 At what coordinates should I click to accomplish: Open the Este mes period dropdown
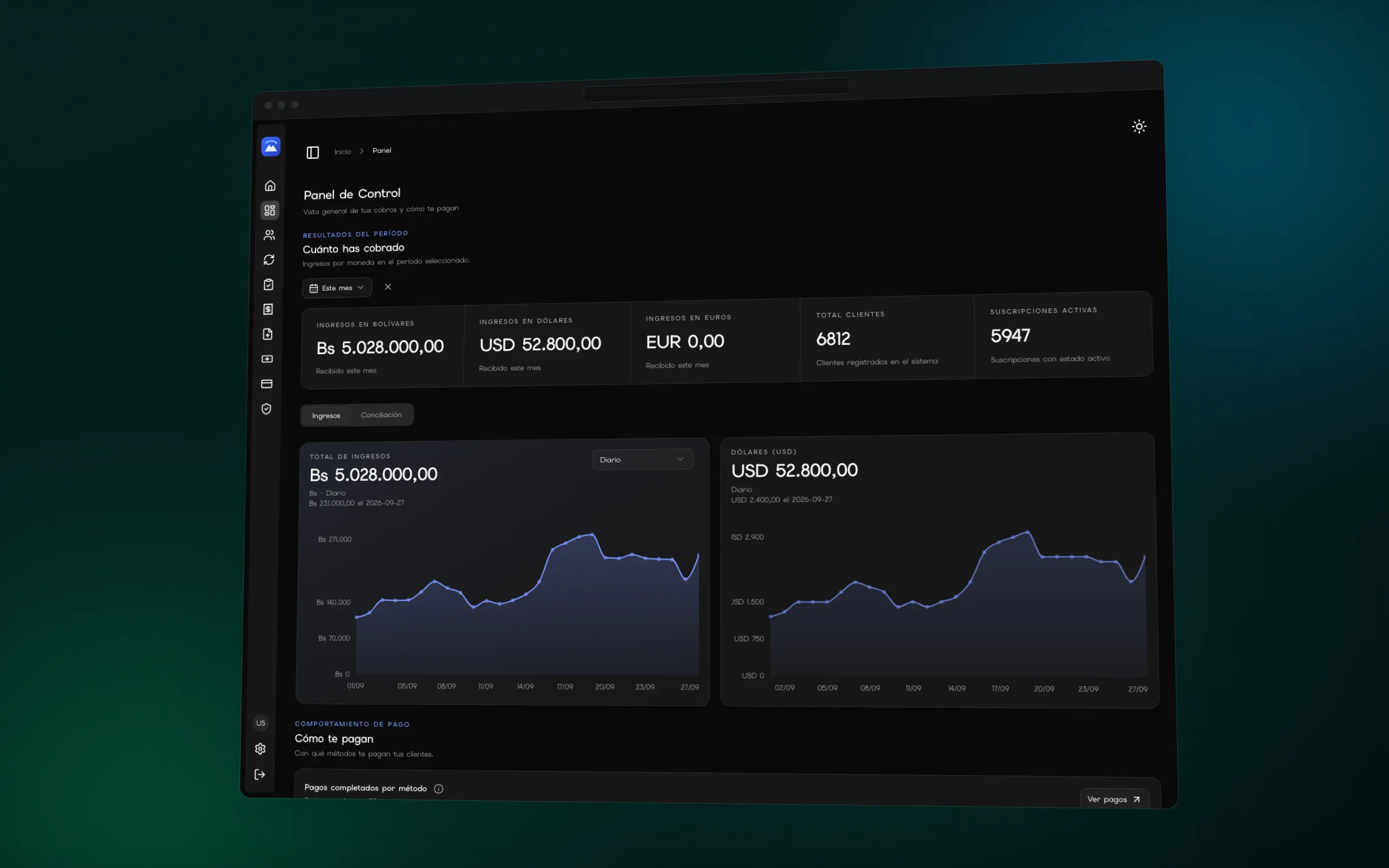coord(337,288)
